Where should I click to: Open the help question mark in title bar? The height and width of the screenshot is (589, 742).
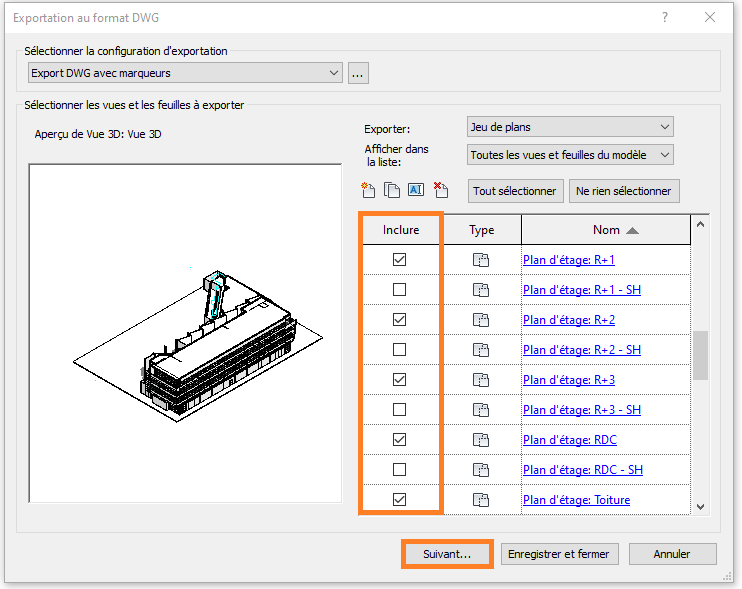(x=665, y=17)
